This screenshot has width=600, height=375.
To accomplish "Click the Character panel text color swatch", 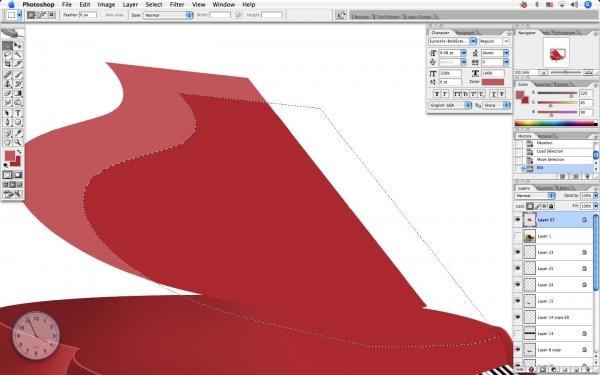I will point(492,82).
